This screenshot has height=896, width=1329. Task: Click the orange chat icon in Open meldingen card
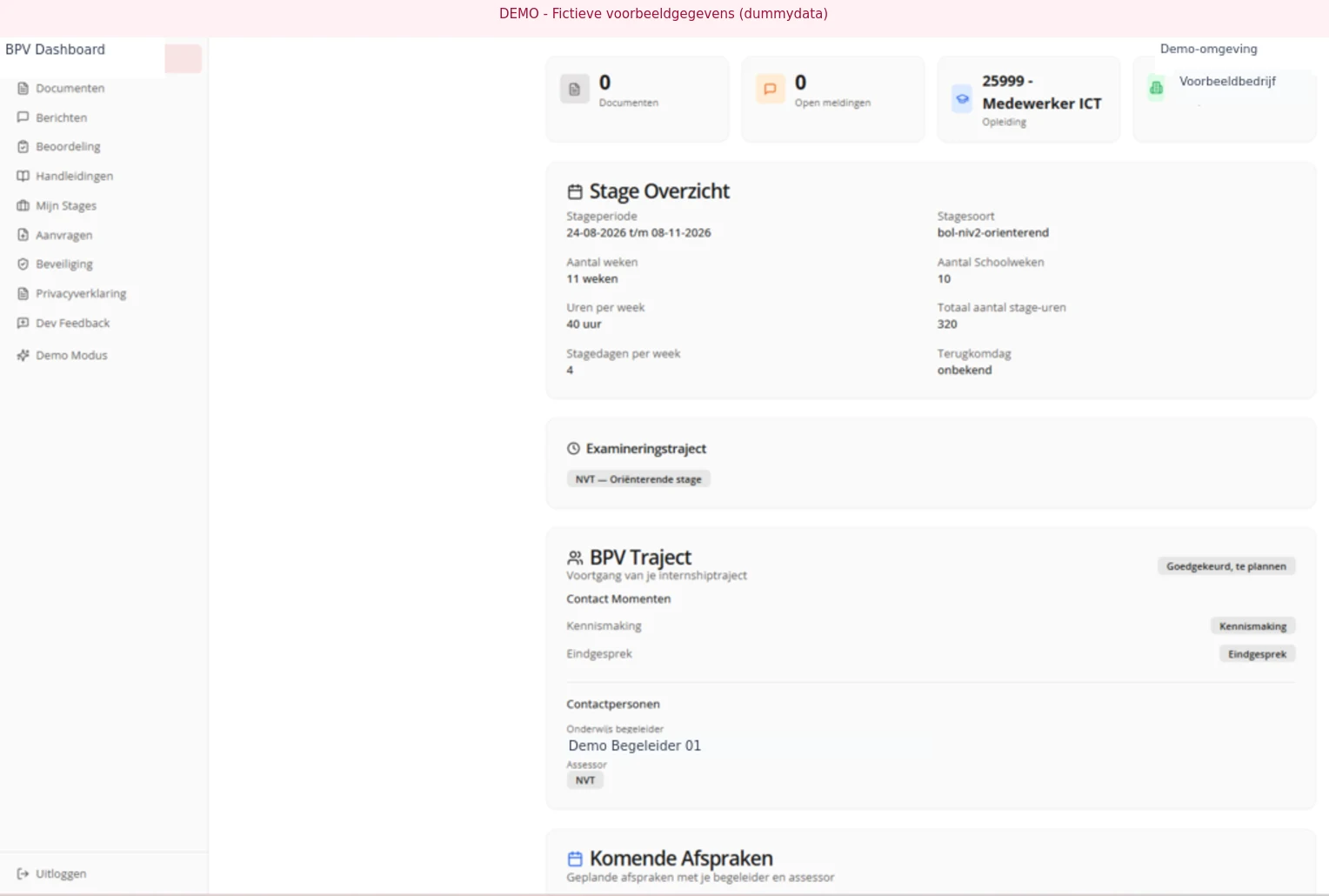[770, 89]
